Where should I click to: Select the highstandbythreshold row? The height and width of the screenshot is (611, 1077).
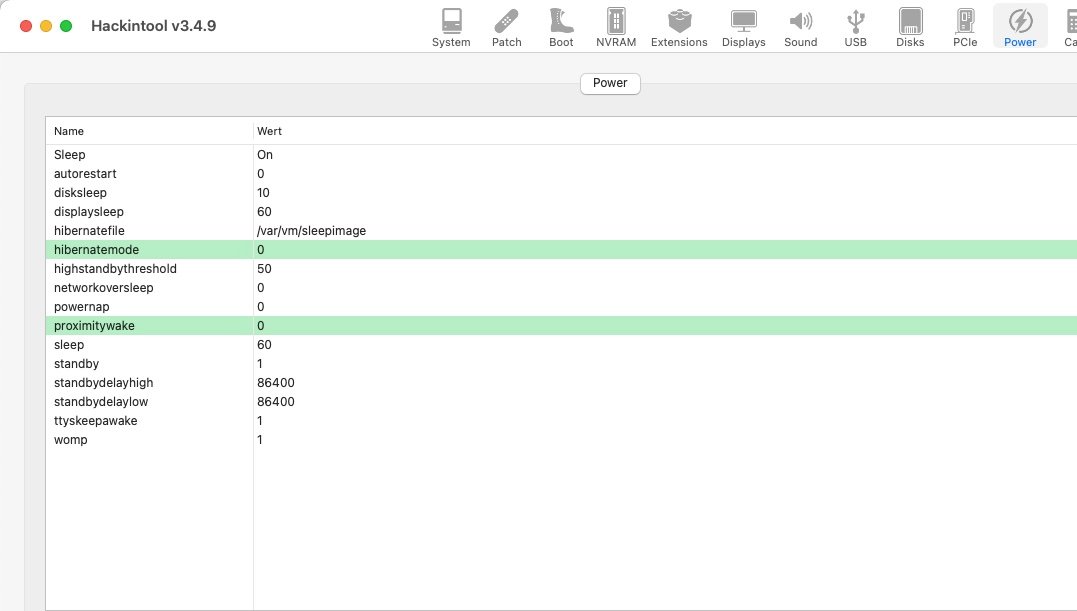pyautogui.click(x=561, y=268)
